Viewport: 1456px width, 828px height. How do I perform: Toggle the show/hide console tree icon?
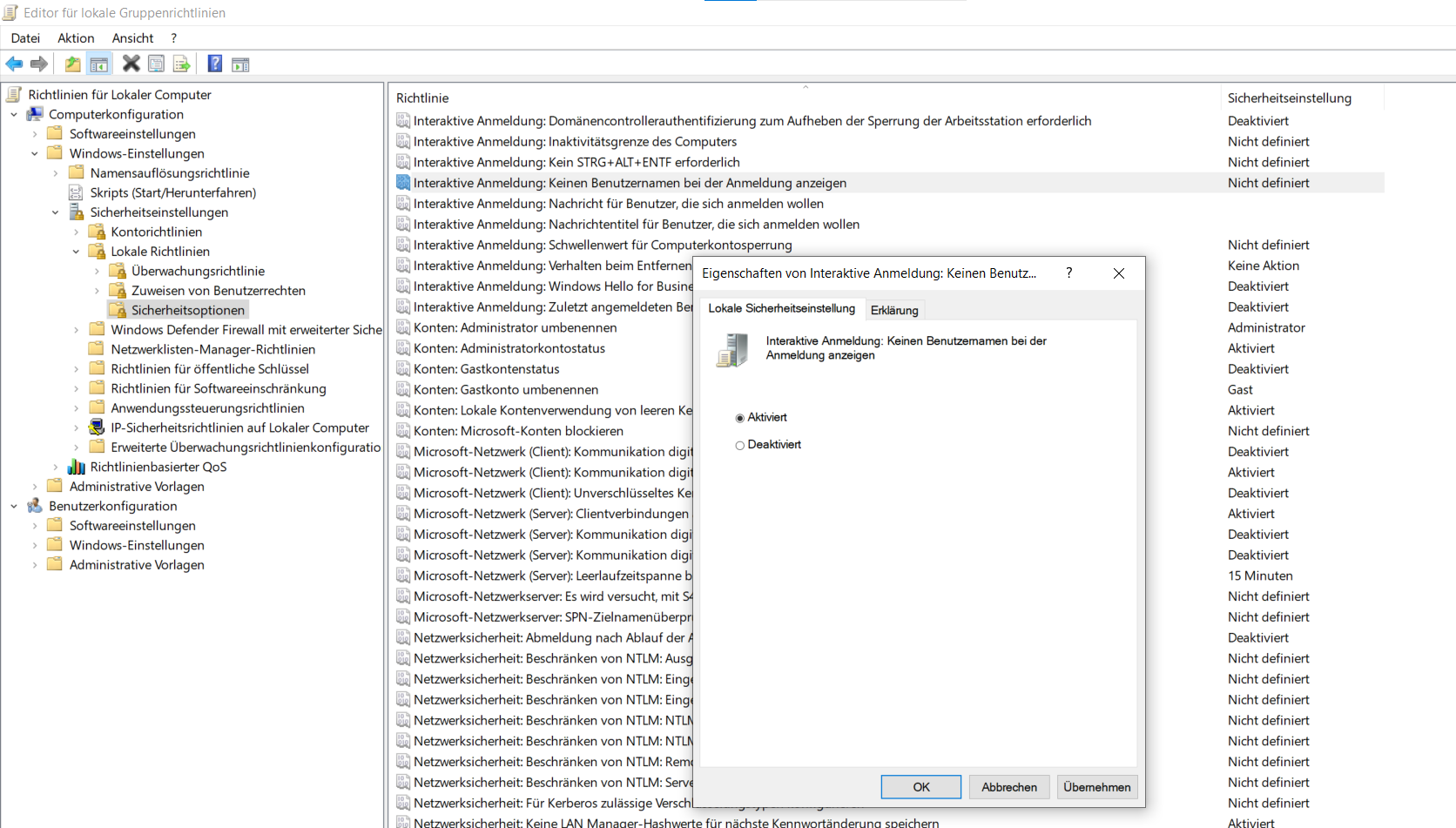[99, 64]
